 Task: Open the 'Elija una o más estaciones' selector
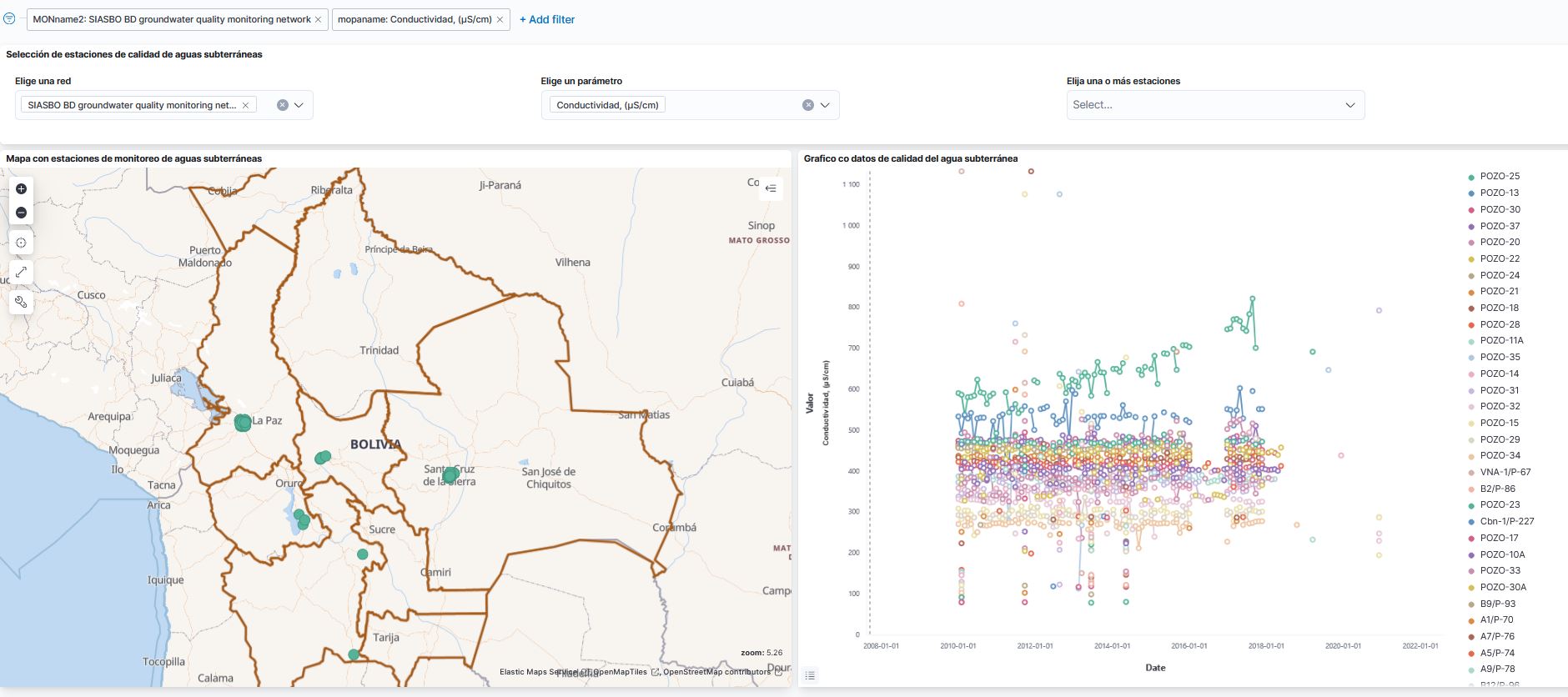point(1214,105)
